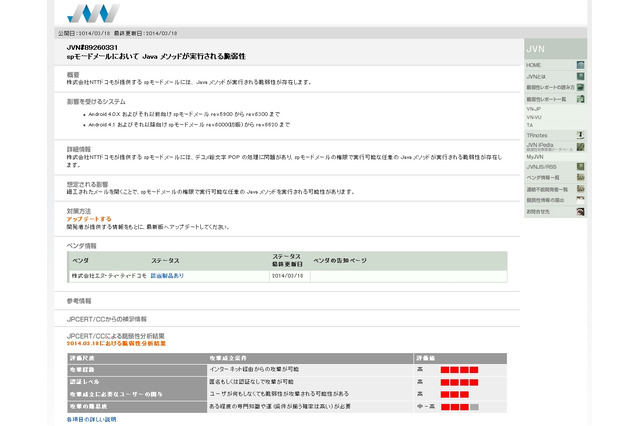Click the 対策方法 section heading
The width and height of the screenshot is (640, 426).
[79, 211]
